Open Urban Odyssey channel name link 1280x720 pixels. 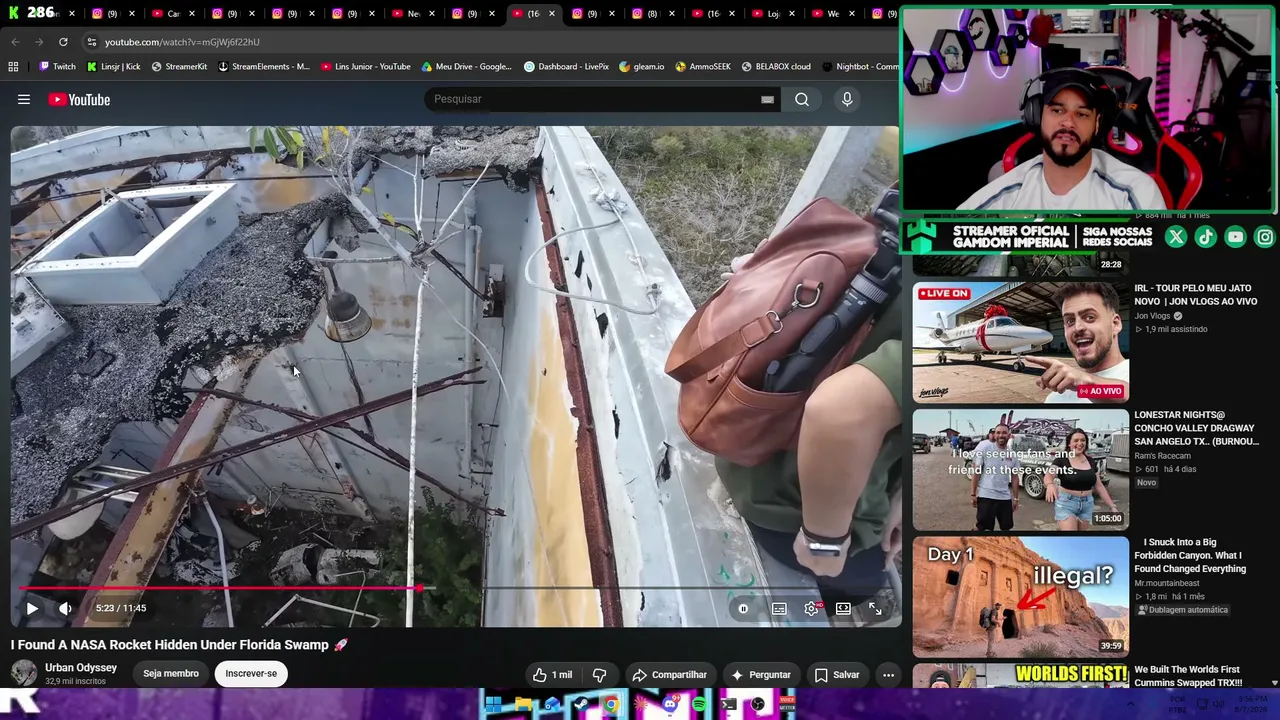click(x=81, y=668)
